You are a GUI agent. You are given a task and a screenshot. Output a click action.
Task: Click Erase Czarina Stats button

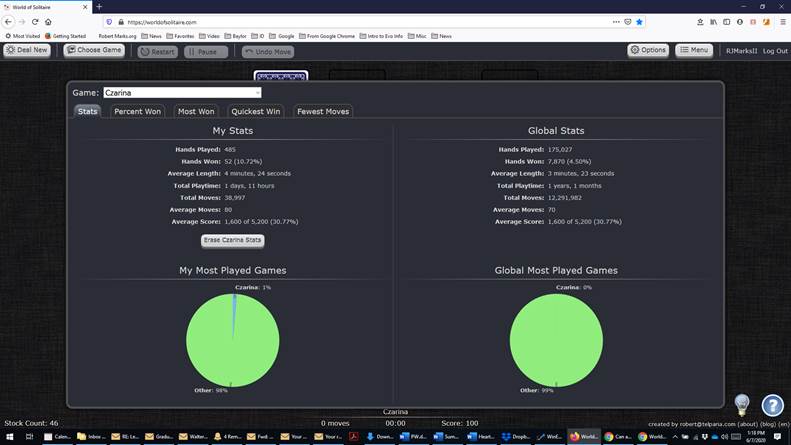pyautogui.click(x=233, y=240)
